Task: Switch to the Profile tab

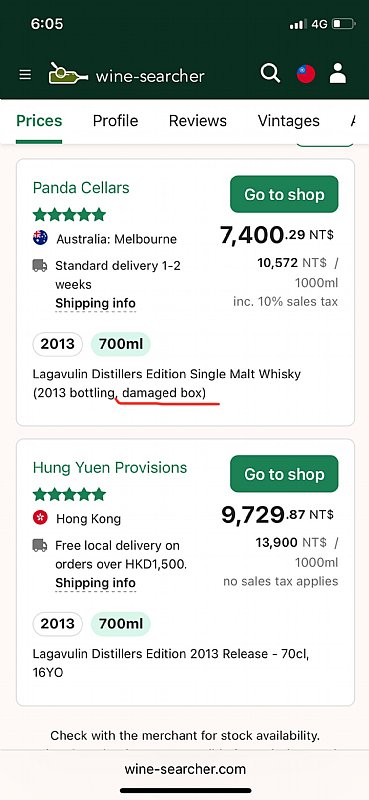Action: click(115, 121)
